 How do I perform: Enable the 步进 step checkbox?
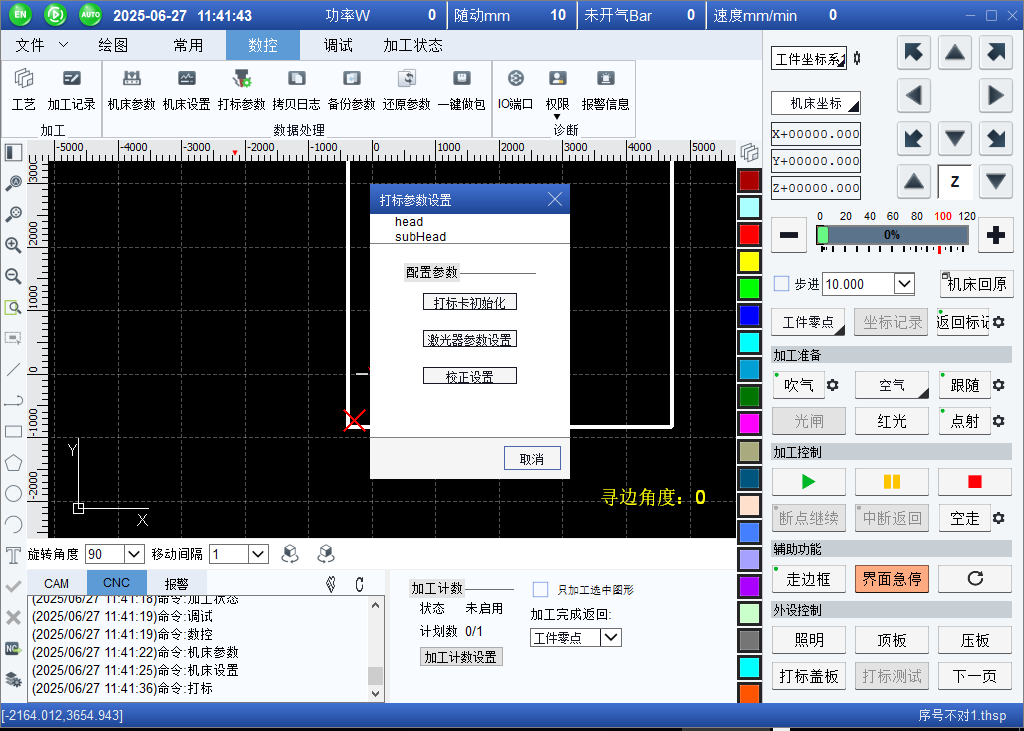click(782, 284)
